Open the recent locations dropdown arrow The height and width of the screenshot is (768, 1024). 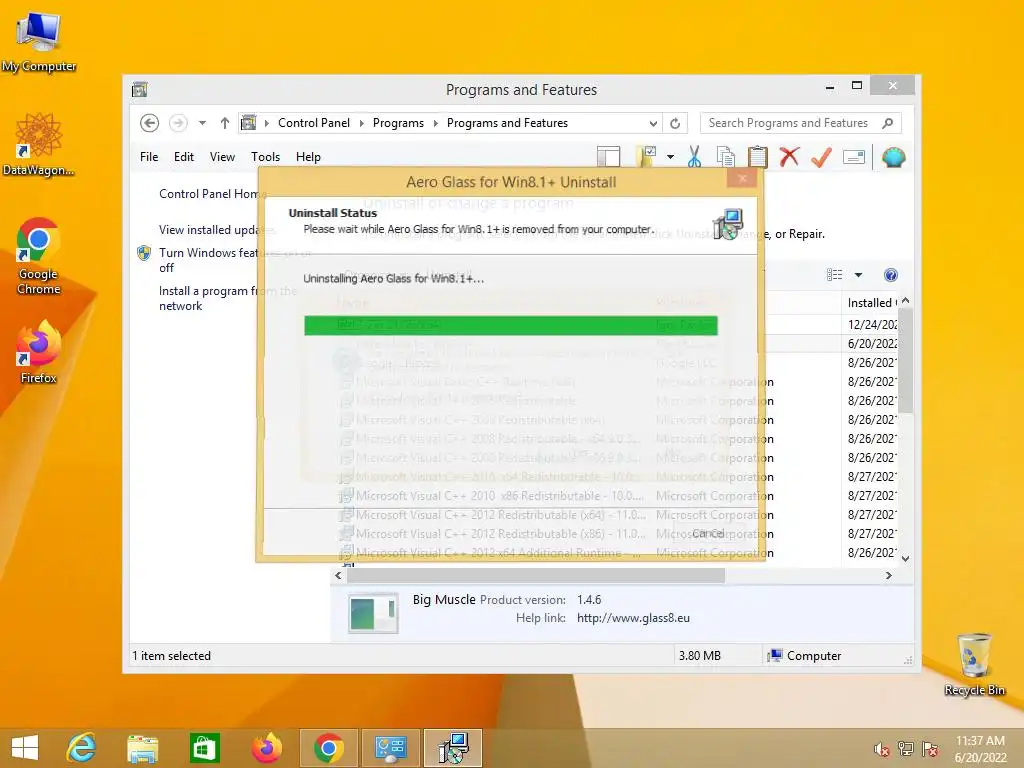202,123
